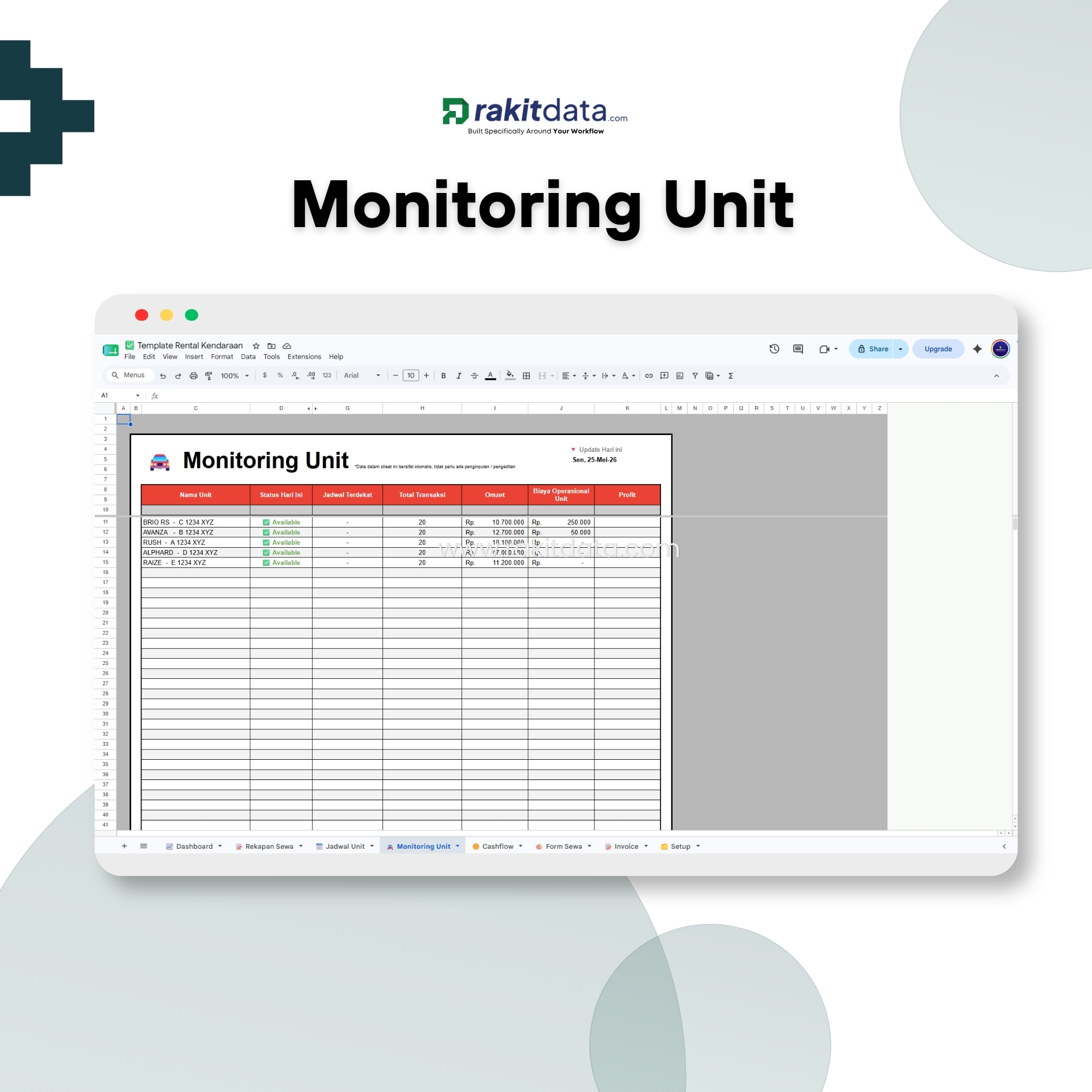Open the all sheets list button
The width and height of the screenshot is (1092, 1092).
(144, 846)
